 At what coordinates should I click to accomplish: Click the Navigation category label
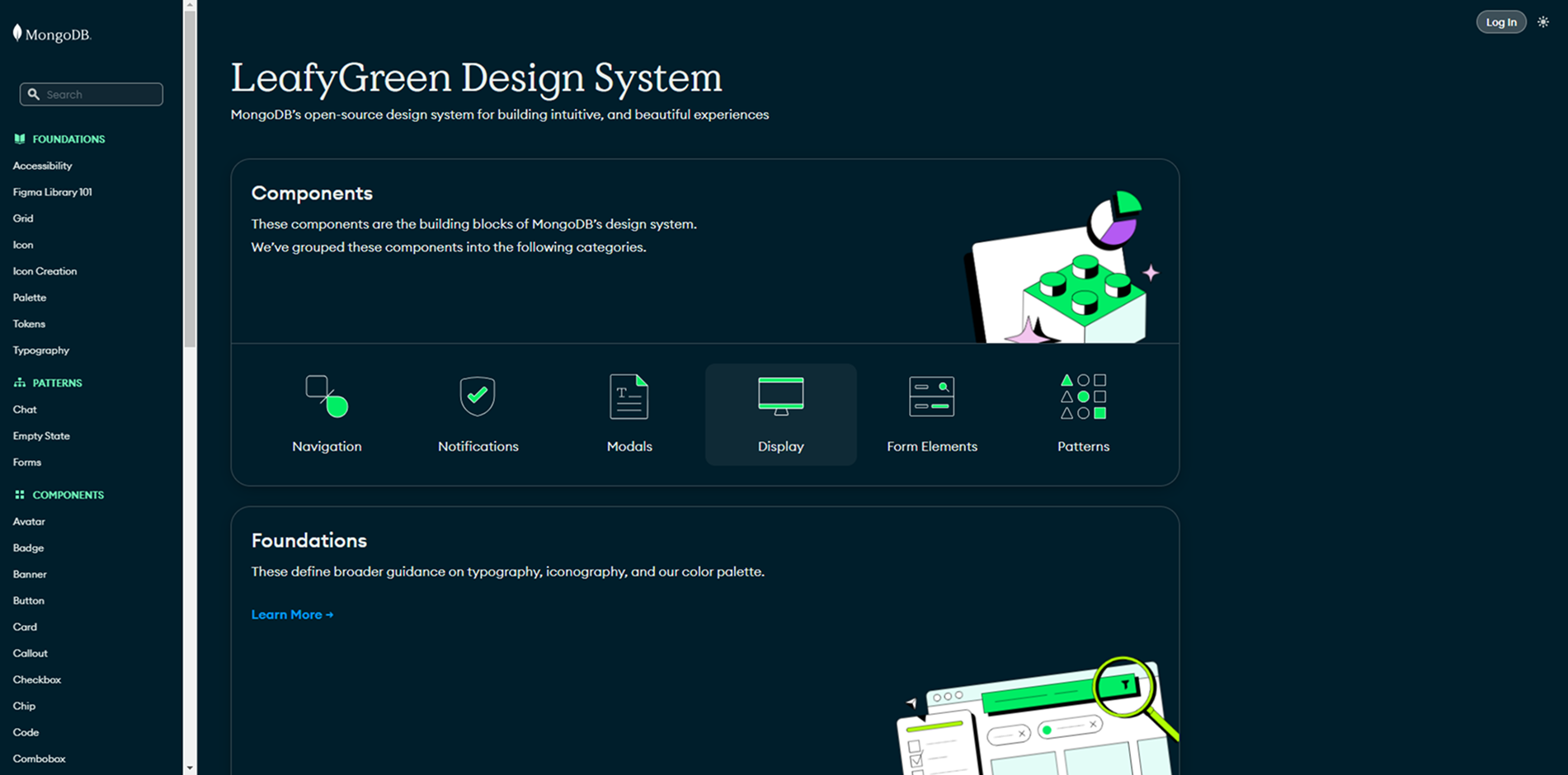pyautogui.click(x=327, y=446)
